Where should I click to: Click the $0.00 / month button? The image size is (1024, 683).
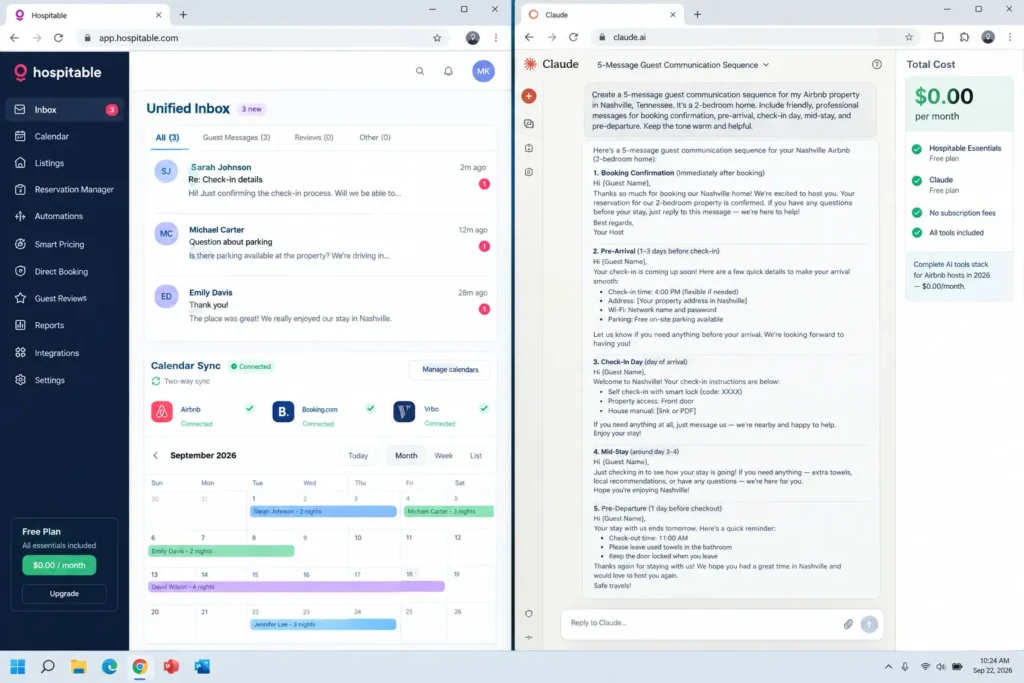pyautogui.click(x=59, y=565)
